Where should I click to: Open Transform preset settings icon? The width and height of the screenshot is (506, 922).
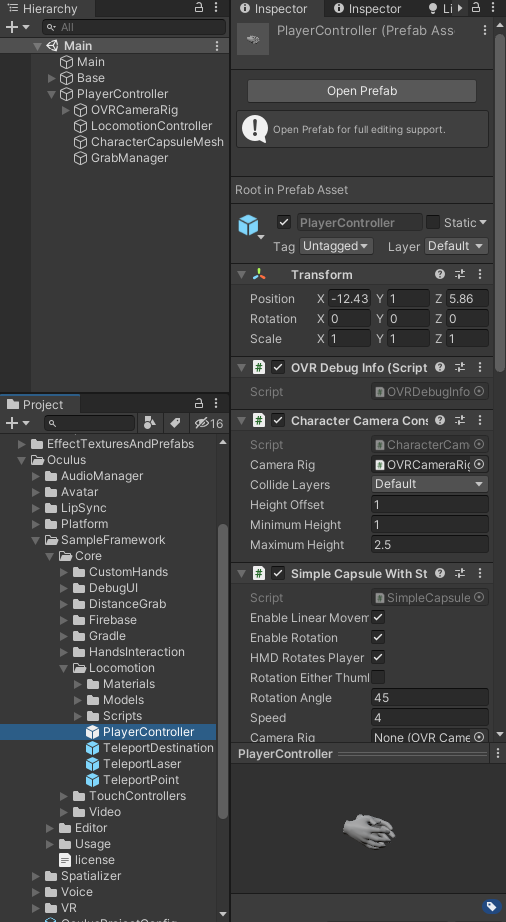coord(460,275)
